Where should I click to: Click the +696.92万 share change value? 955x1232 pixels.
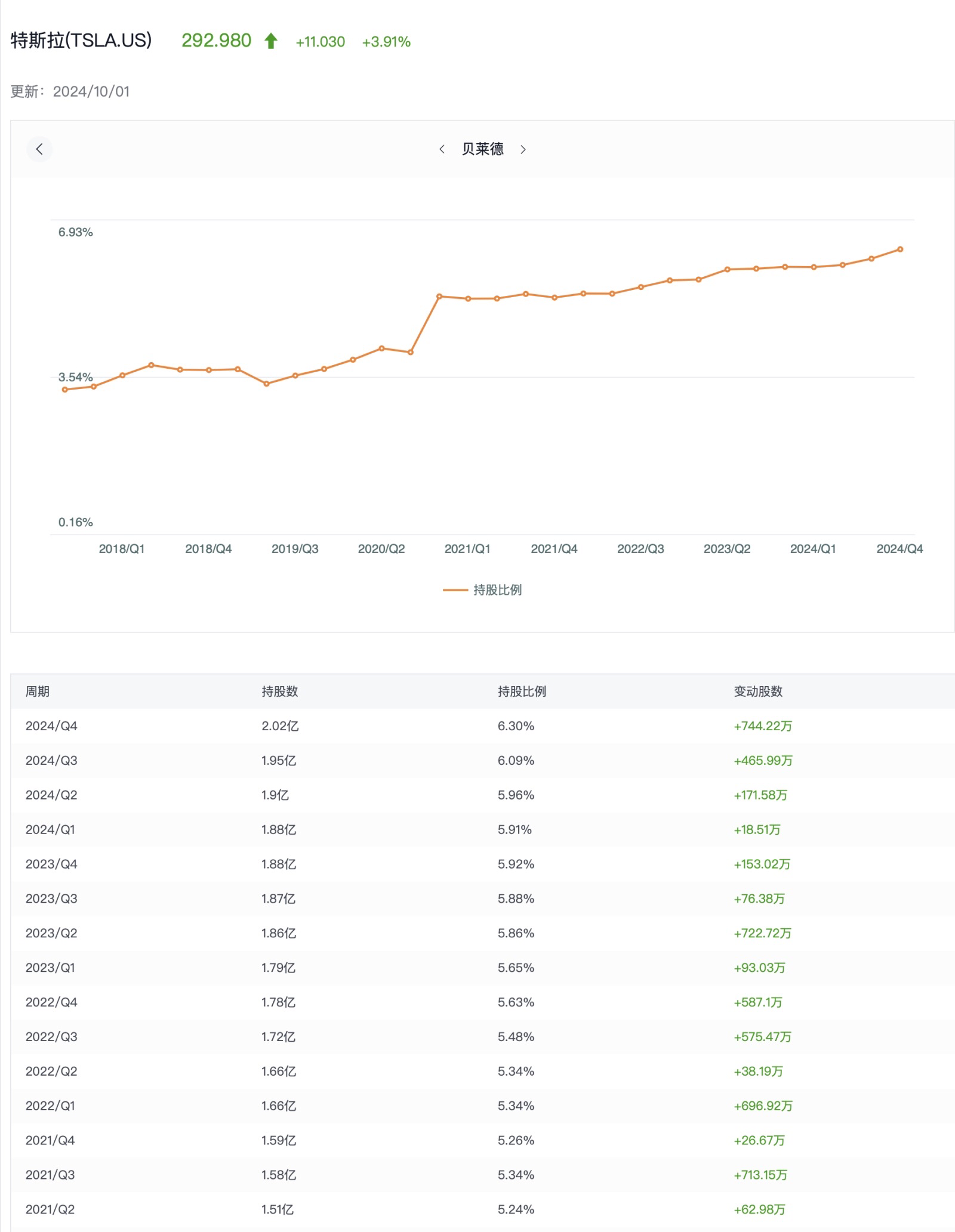click(763, 1106)
